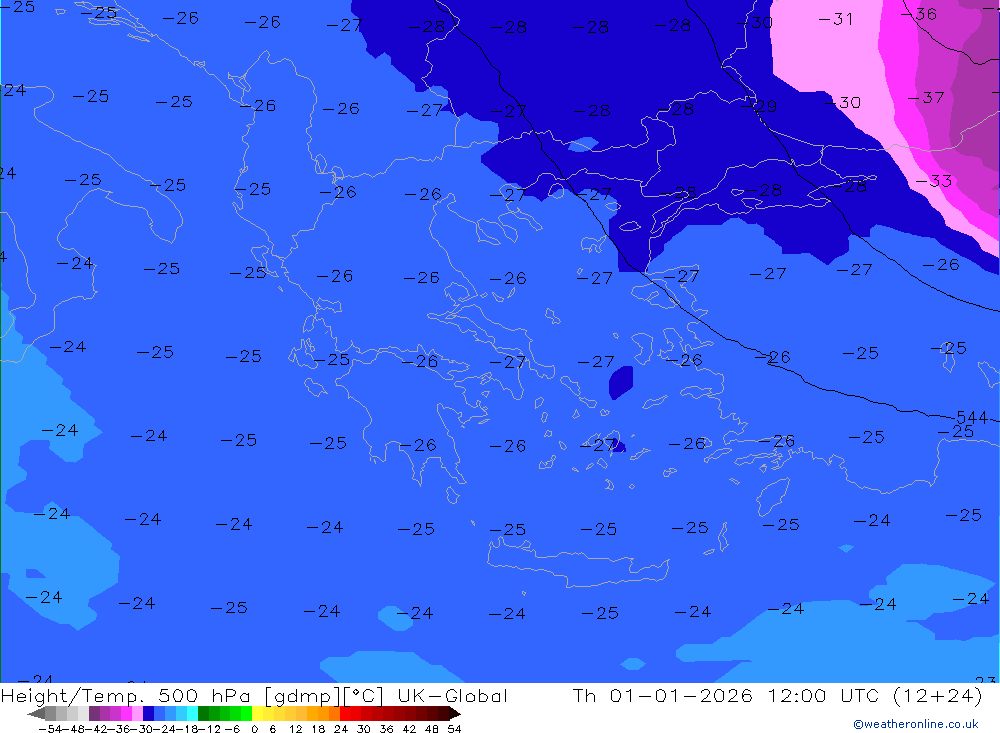Click the legend scale label '0'
The image size is (1000, 733).
pyautogui.click(x=254, y=729)
